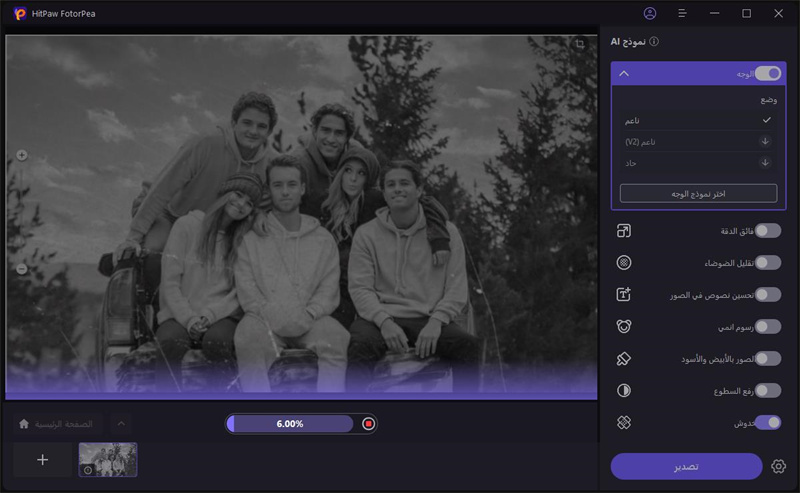
Task: Select the ناعم (V2) mode option
Action: pyautogui.click(x=698, y=141)
